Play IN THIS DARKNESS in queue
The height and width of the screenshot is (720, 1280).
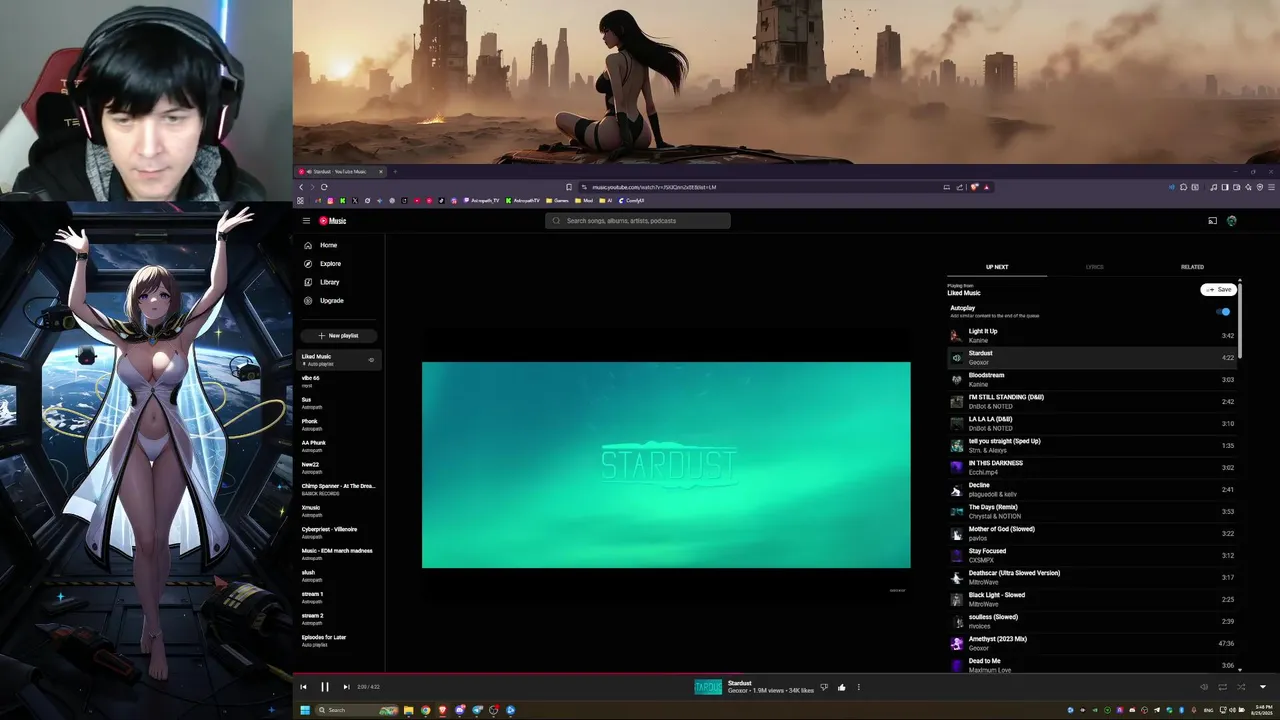click(1093, 468)
